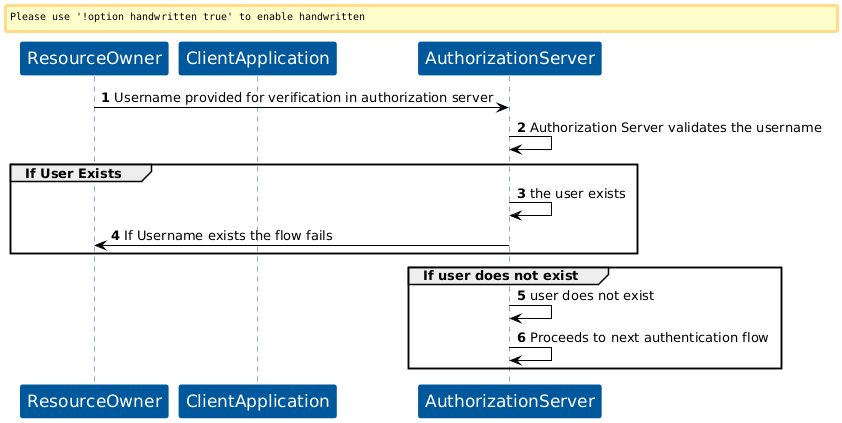The height and width of the screenshot is (423, 842).
Task: Click the top ResourceOwner participant box
Action: tap(94, 59)
